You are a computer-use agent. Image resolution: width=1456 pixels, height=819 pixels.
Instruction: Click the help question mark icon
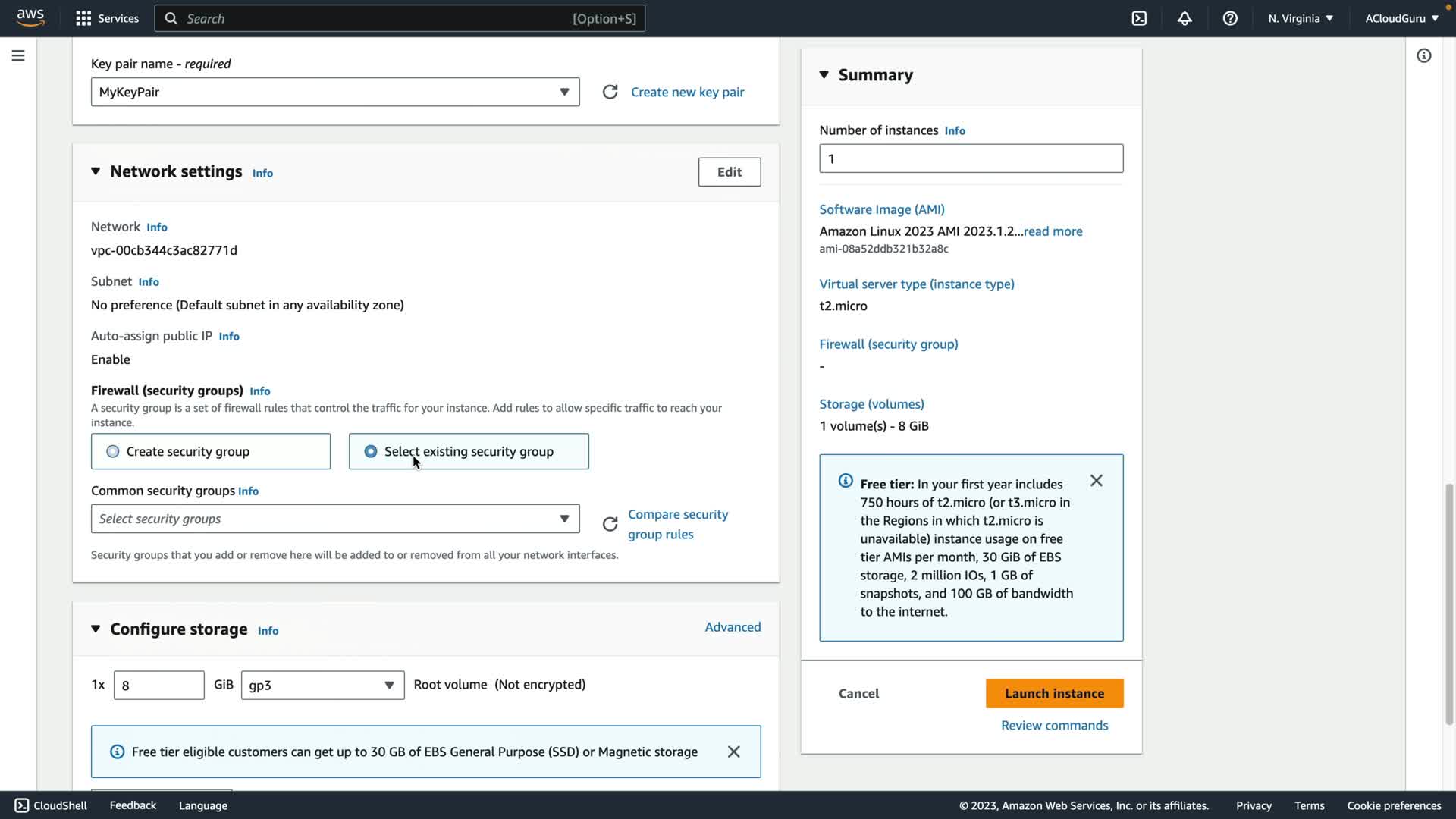(x=1230, y=18)
